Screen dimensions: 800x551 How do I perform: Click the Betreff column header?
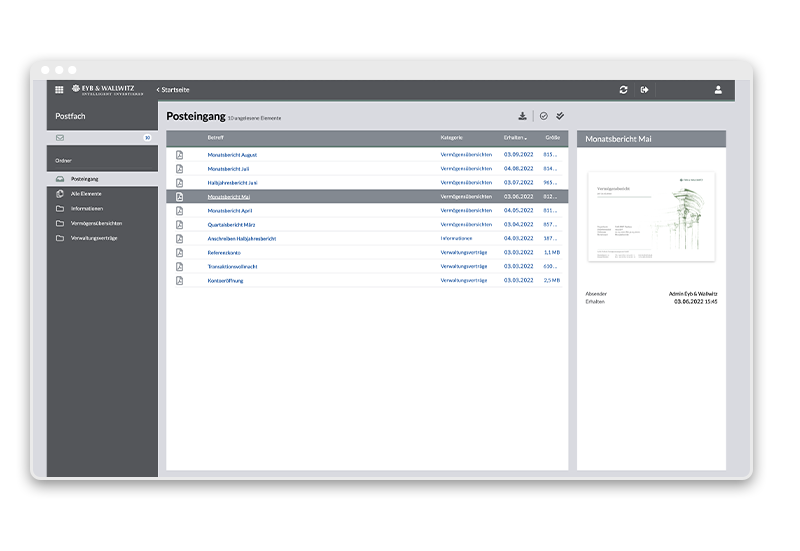[x=216, y=137]
